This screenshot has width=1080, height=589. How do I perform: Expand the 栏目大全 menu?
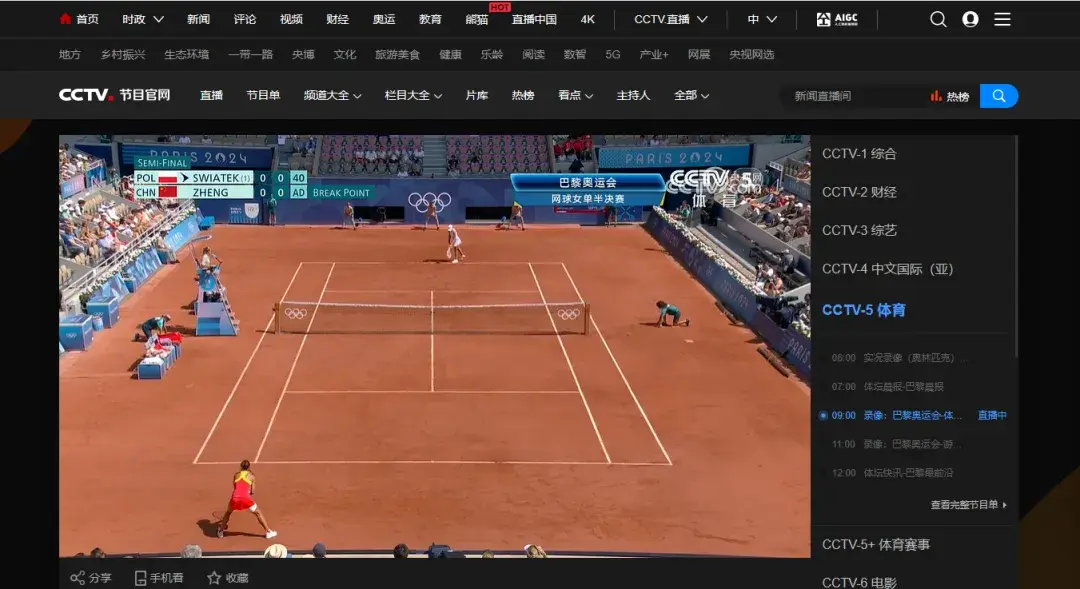click(413, 95)
